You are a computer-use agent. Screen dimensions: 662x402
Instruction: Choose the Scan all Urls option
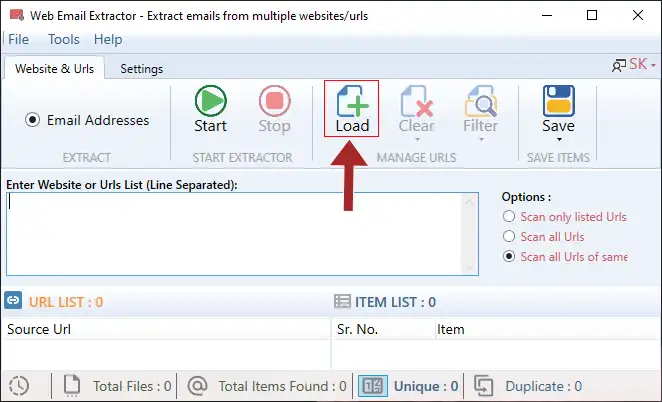[509, 236]
